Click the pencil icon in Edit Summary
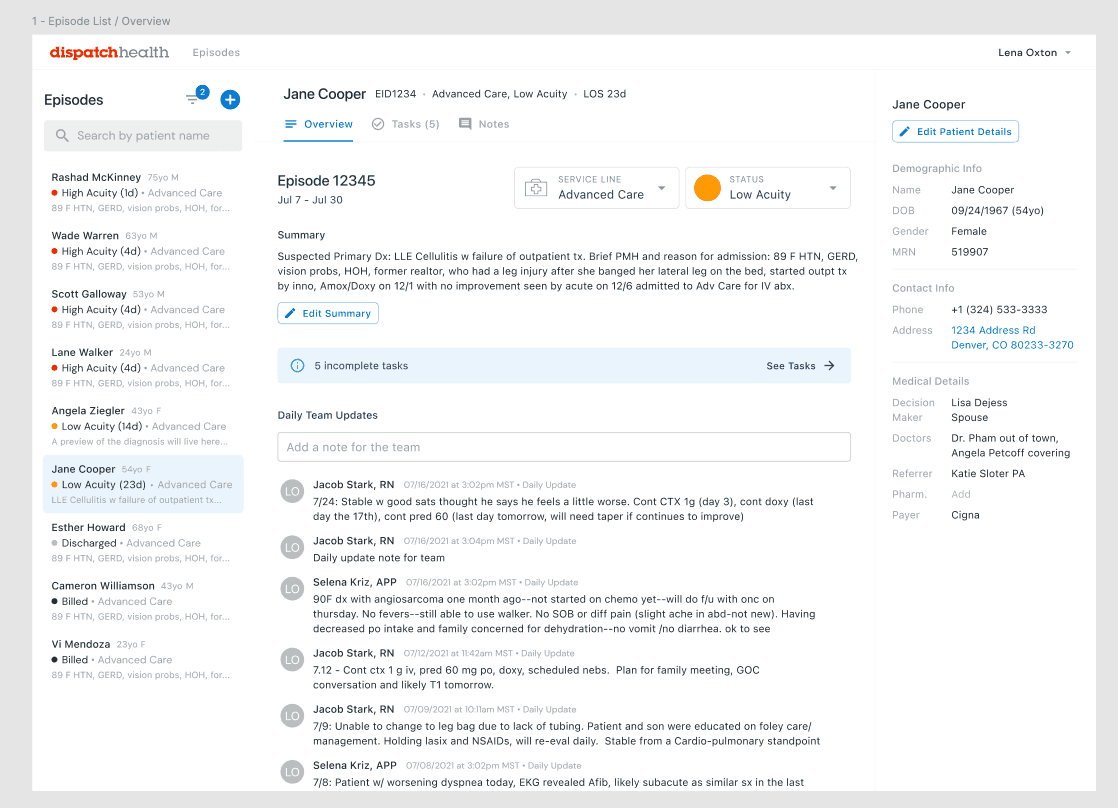 pos(290,313)
